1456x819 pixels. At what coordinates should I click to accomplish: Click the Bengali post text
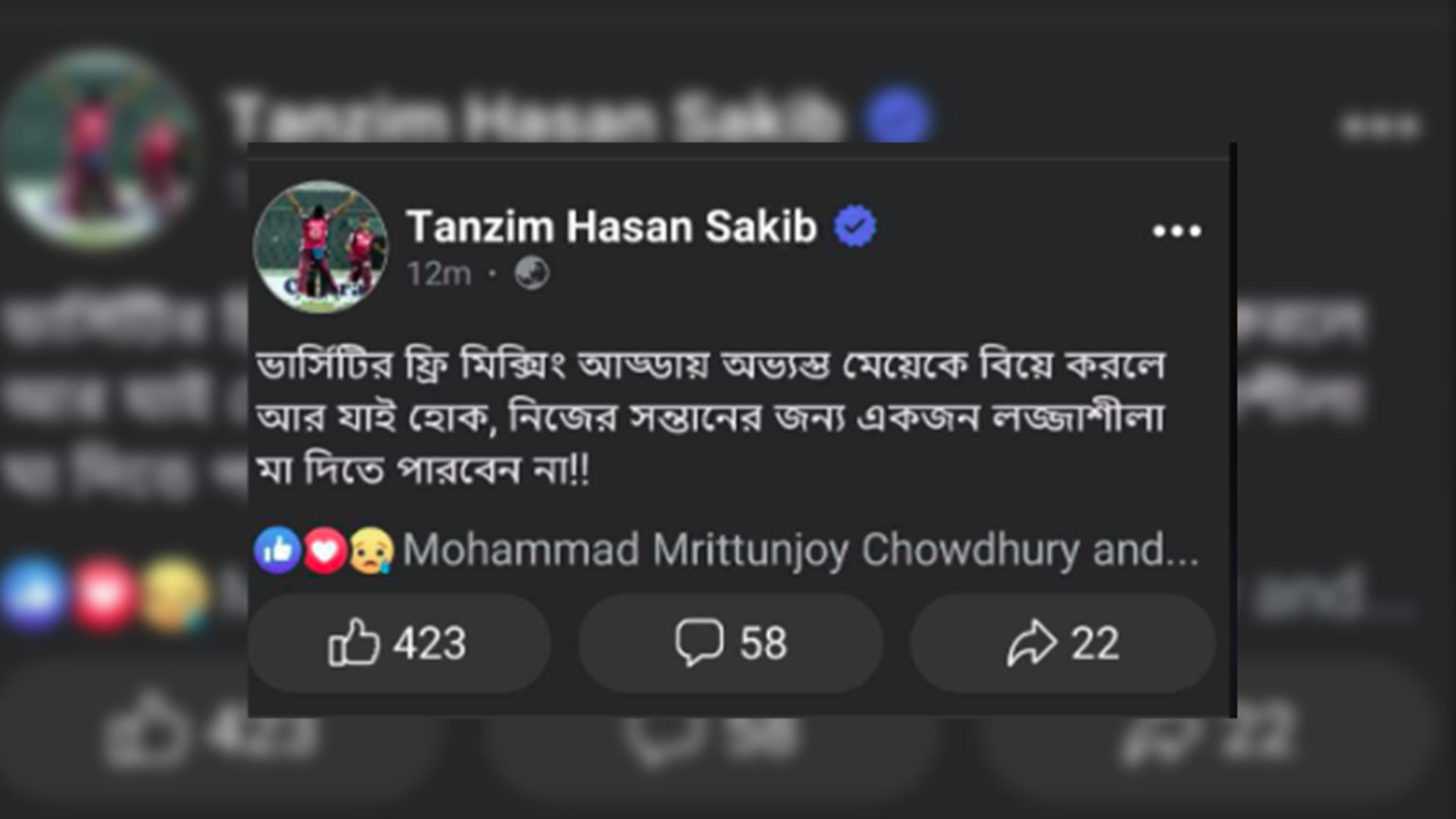click(x=711, y=417)
